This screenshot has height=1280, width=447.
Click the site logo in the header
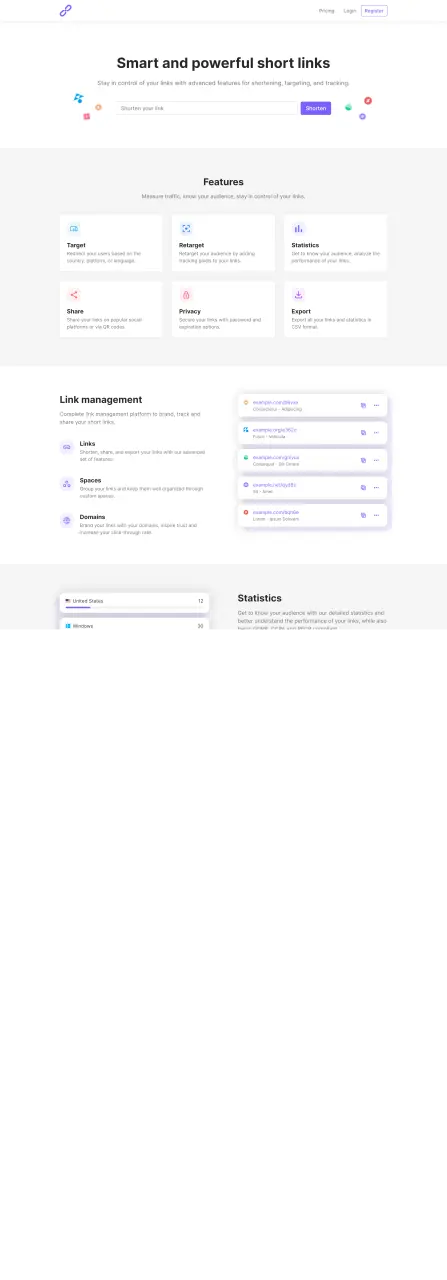click(x=65, y=10)
